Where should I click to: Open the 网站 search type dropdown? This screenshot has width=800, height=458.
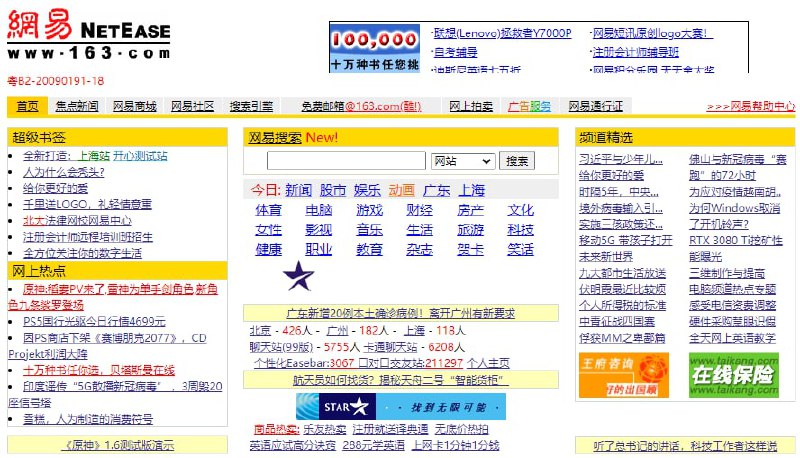[x=463, y=161]
